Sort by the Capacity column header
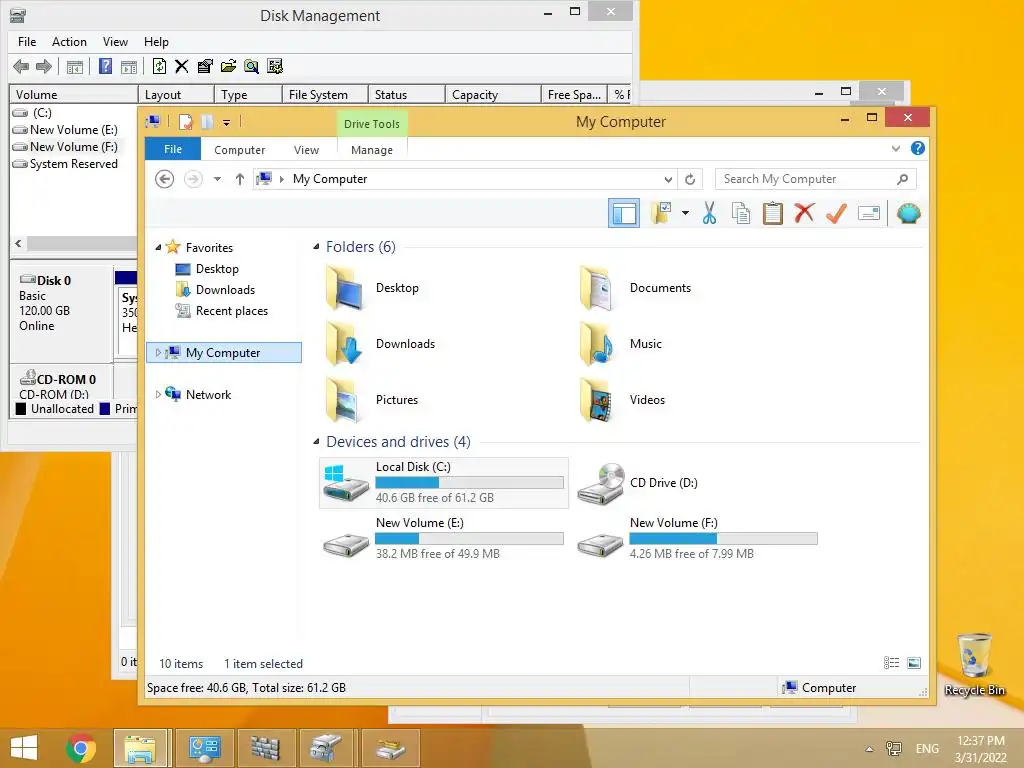 pos(493,95)
